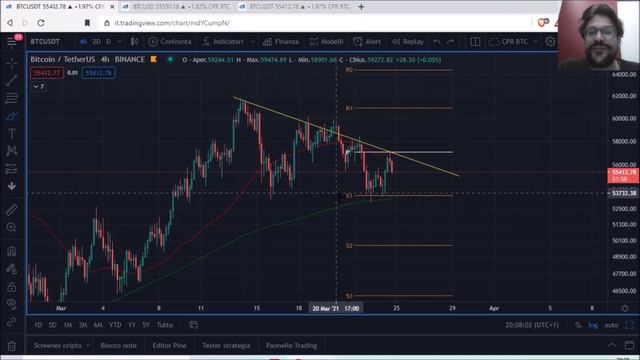Image resolution: width=640 pixels, height=360 pixels.
Task: Set the 1M date range
Action: point(68,325)
